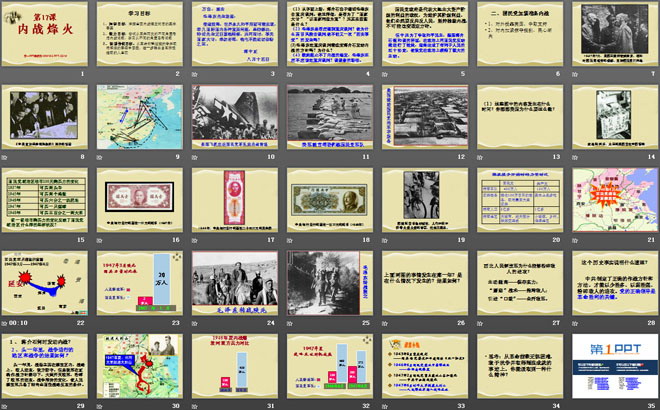The image size is (660, 410).
Task: Select slide 3 blue text letter thumbnail
Action: [235, 34]
